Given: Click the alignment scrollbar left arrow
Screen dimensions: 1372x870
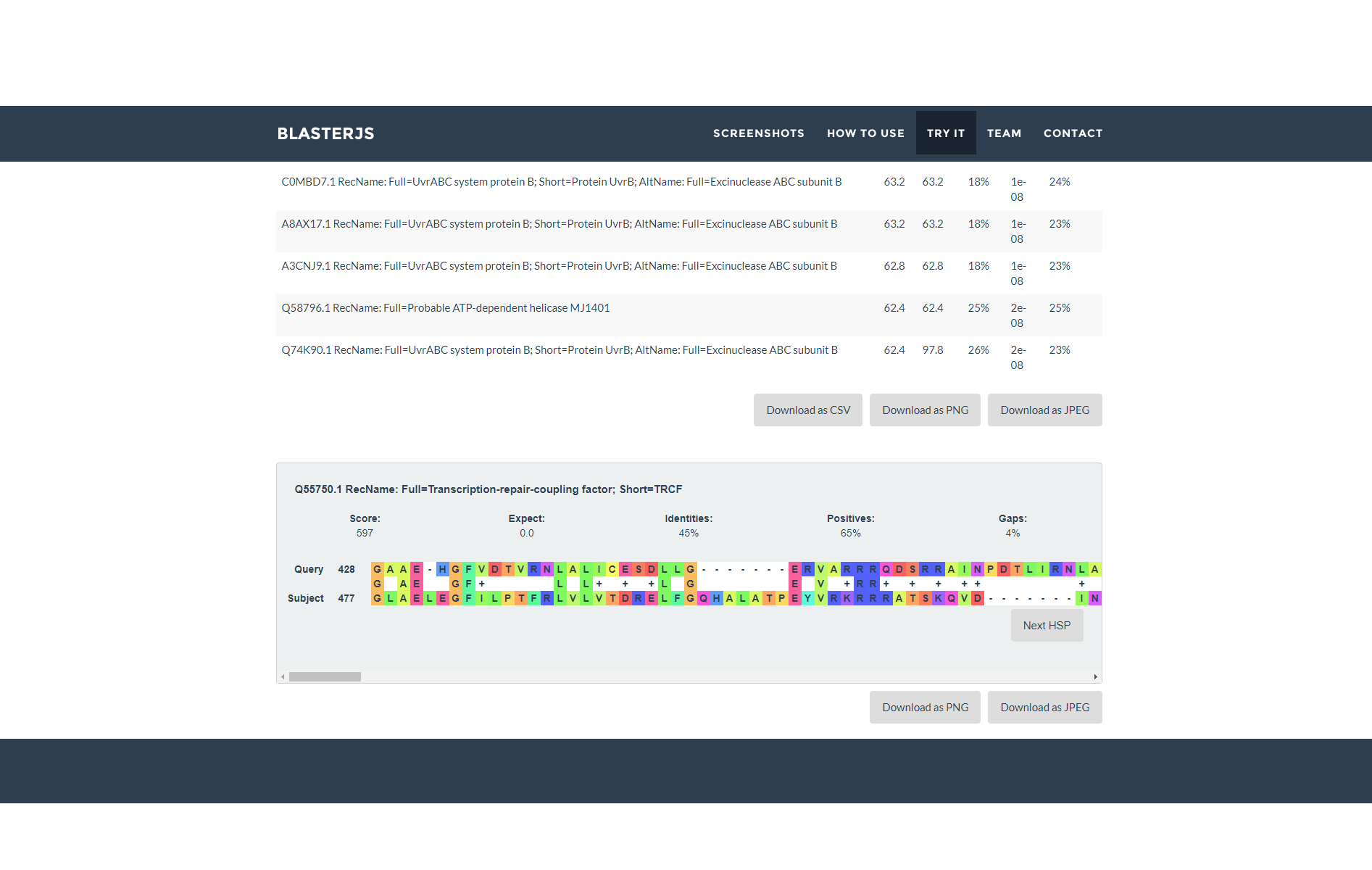Looking at the screenshot, I should pyautogui.click(x=283, y=677).
